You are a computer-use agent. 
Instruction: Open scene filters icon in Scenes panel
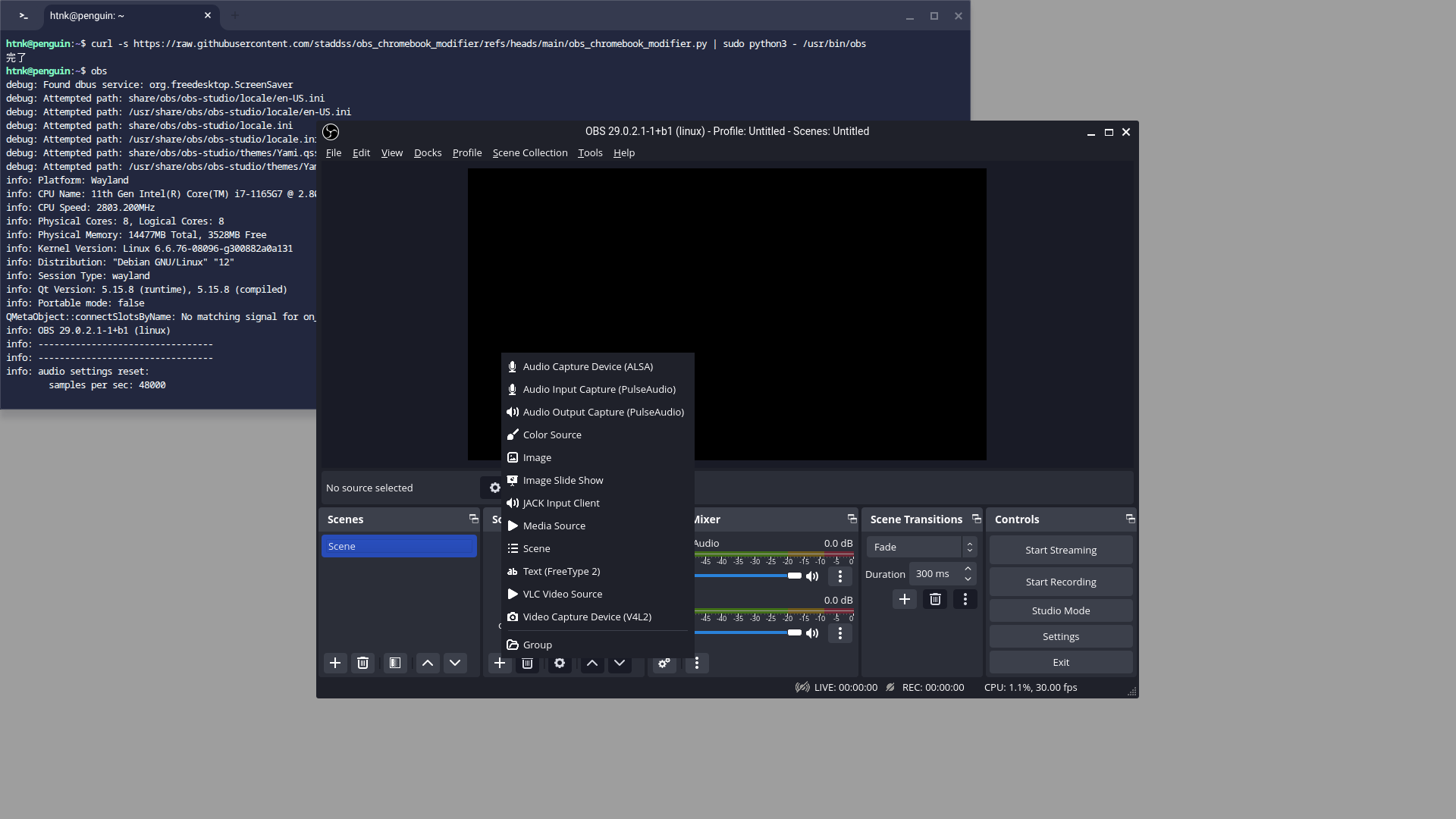point(395,664)
